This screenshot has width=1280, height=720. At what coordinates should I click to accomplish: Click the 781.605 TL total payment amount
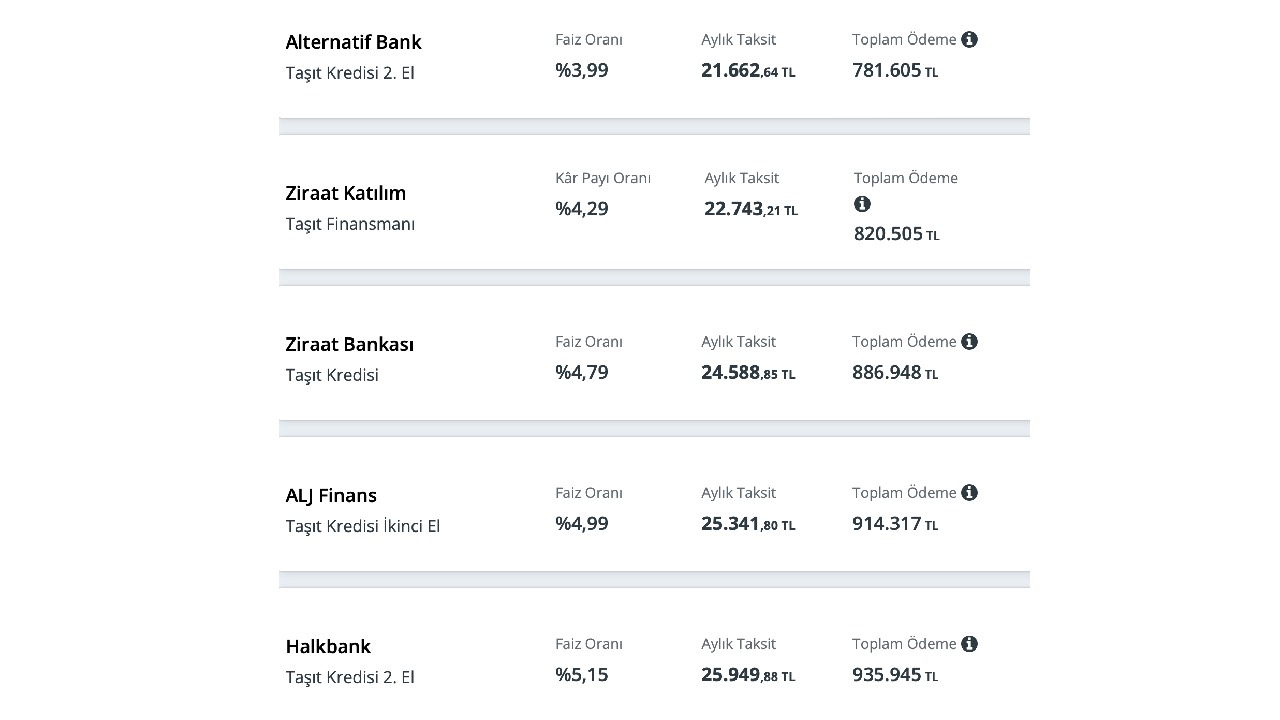point(895,70)
